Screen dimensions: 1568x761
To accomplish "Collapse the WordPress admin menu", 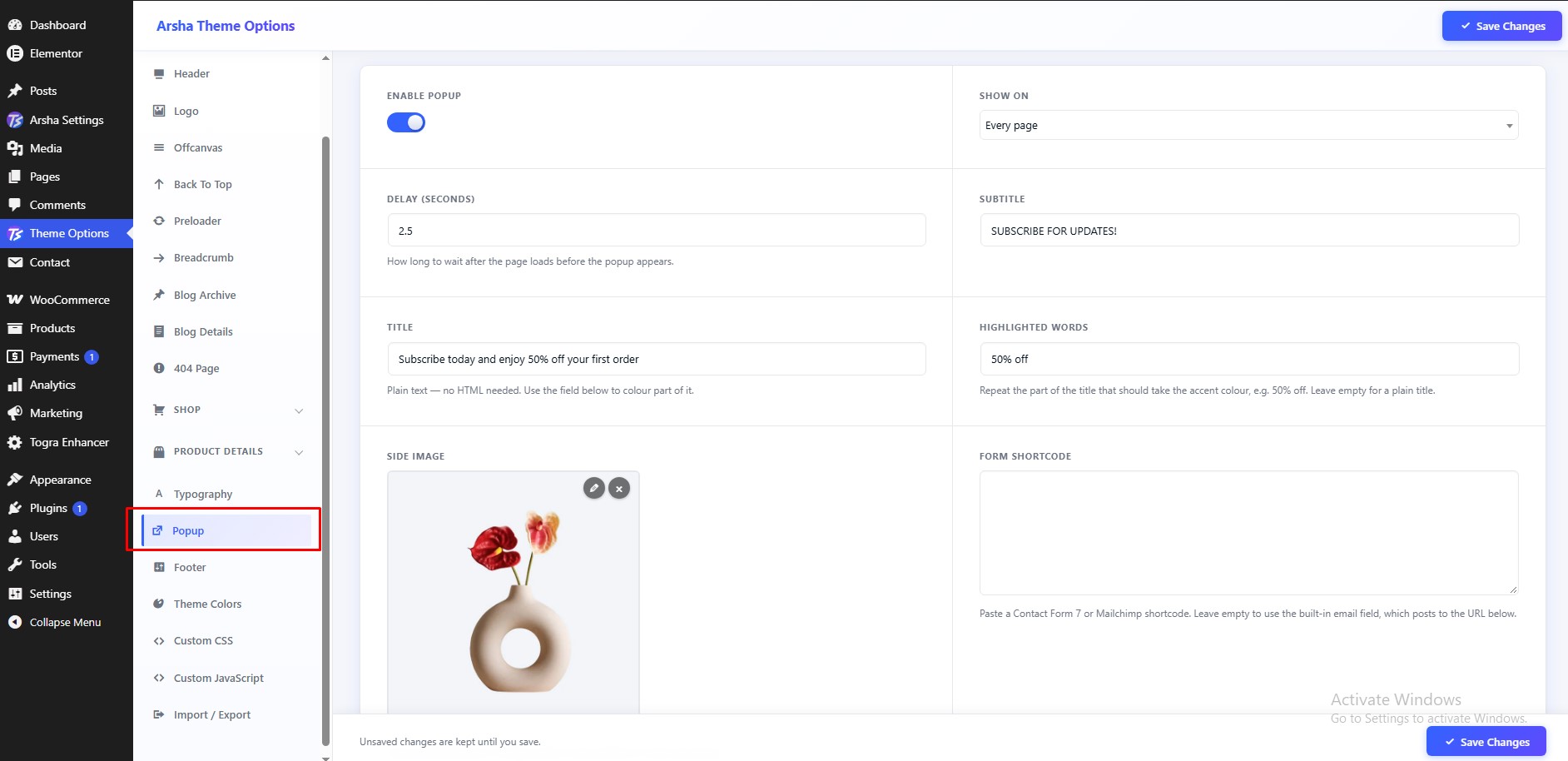I will 67,622.
